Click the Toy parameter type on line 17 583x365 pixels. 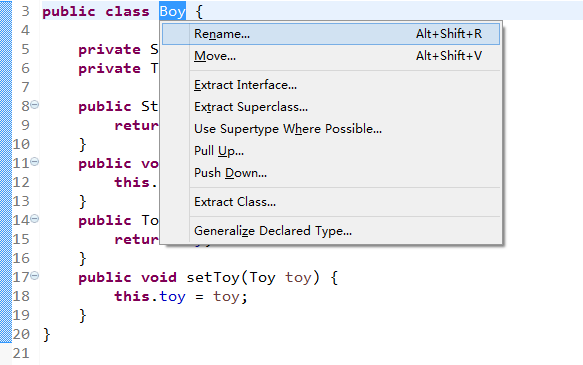coord(262,278)
